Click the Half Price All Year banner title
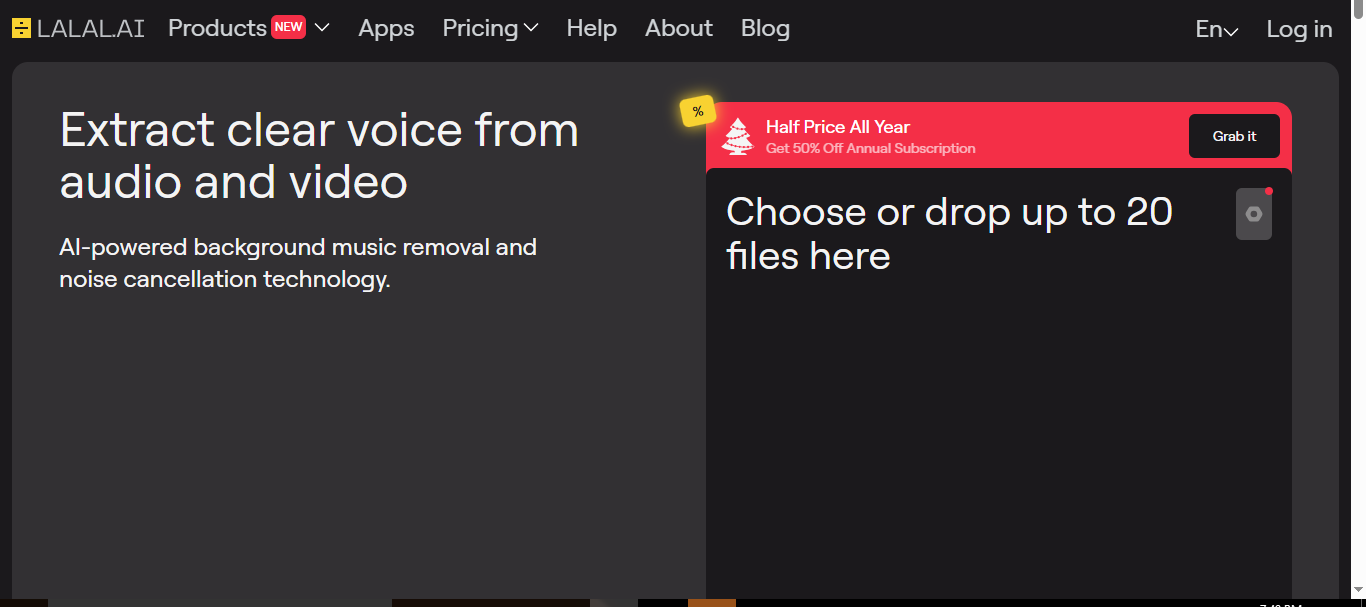 click(837, 127)
